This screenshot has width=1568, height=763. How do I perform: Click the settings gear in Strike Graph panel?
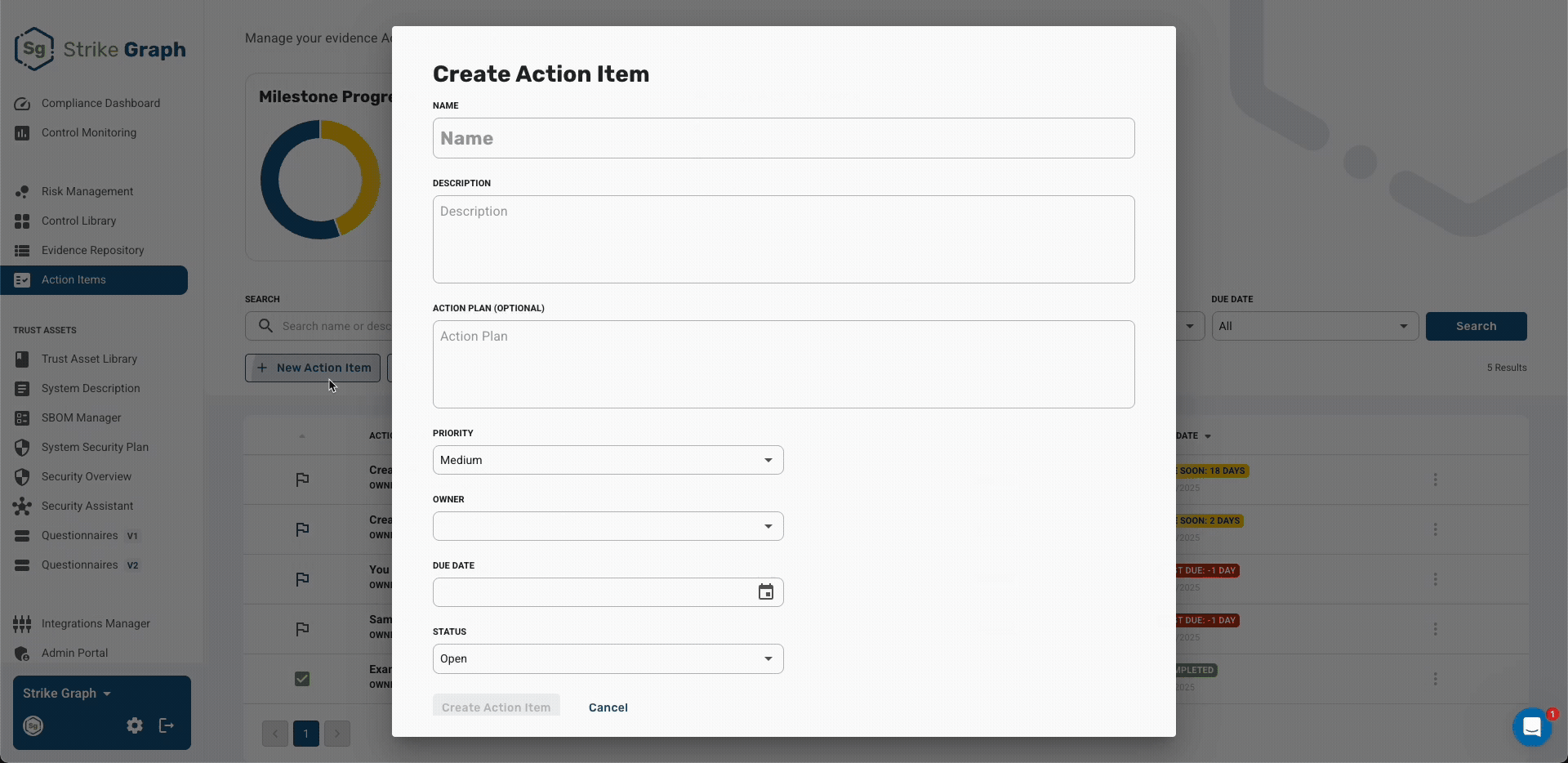coord(135,725)
